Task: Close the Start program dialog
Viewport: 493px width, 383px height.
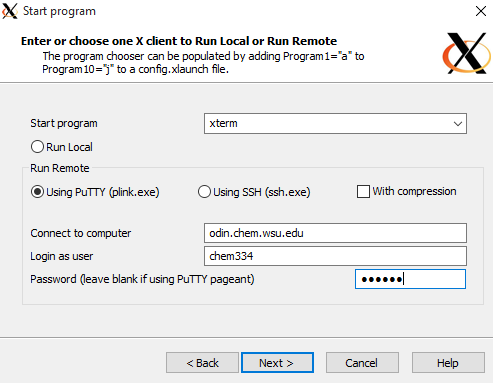Action: pos(481,11)
